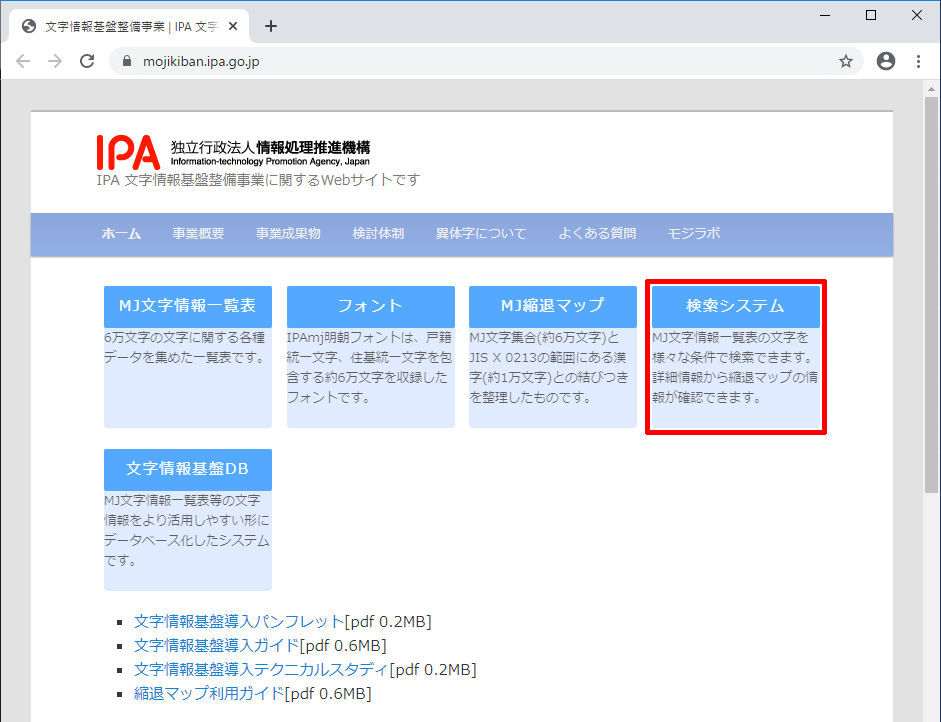
Task: Minimize the Chrome window
Action: pos(825,16)
